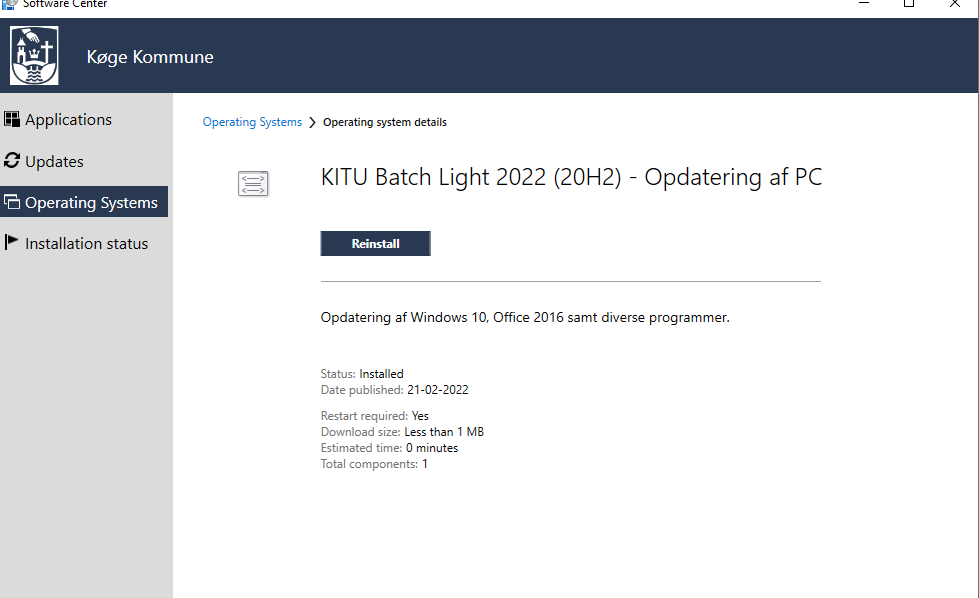Click the 'Operating system details' breadcrumb text

point(384,122)
